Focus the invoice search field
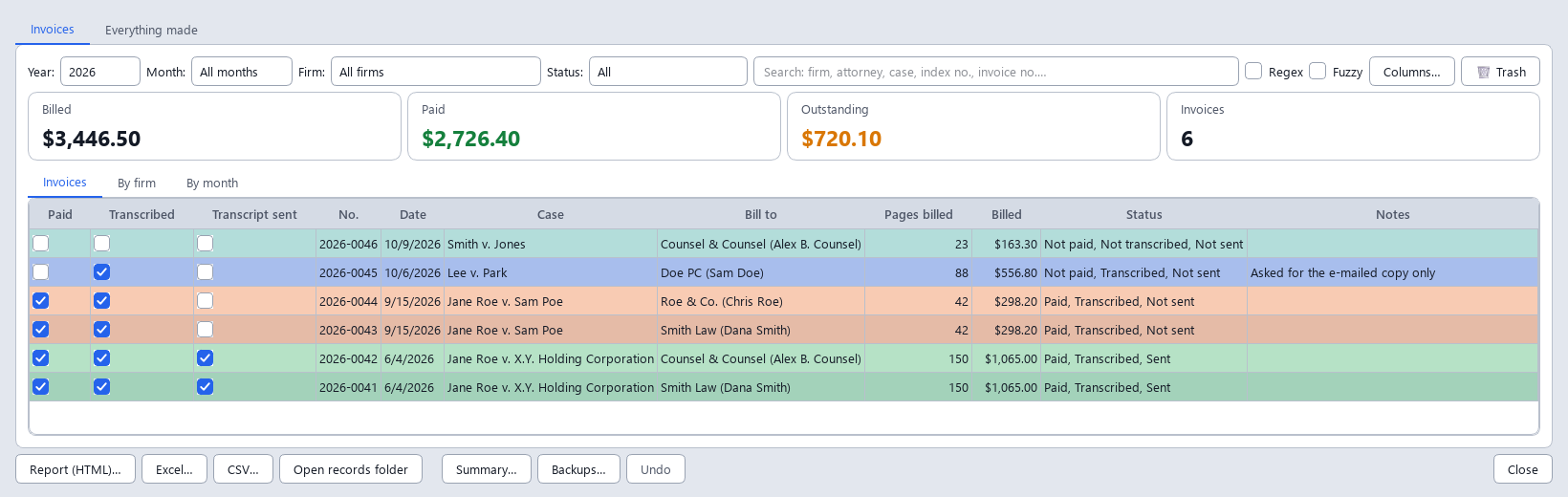 [x=995, y=72]
